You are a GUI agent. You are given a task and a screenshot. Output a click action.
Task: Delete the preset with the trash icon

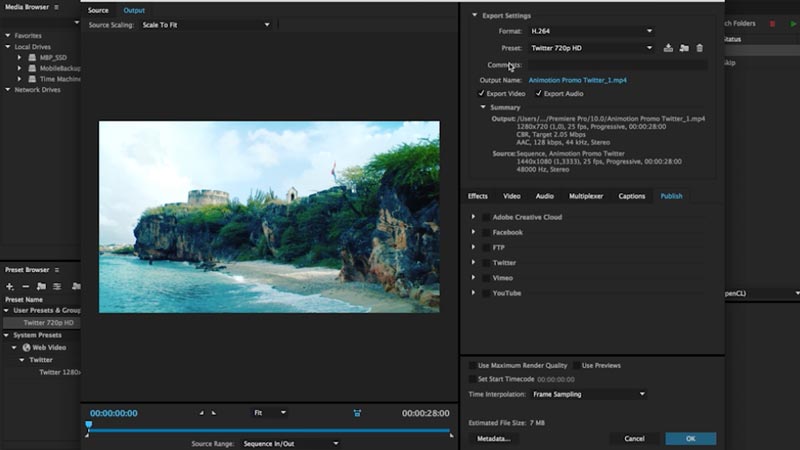[699, 47]
